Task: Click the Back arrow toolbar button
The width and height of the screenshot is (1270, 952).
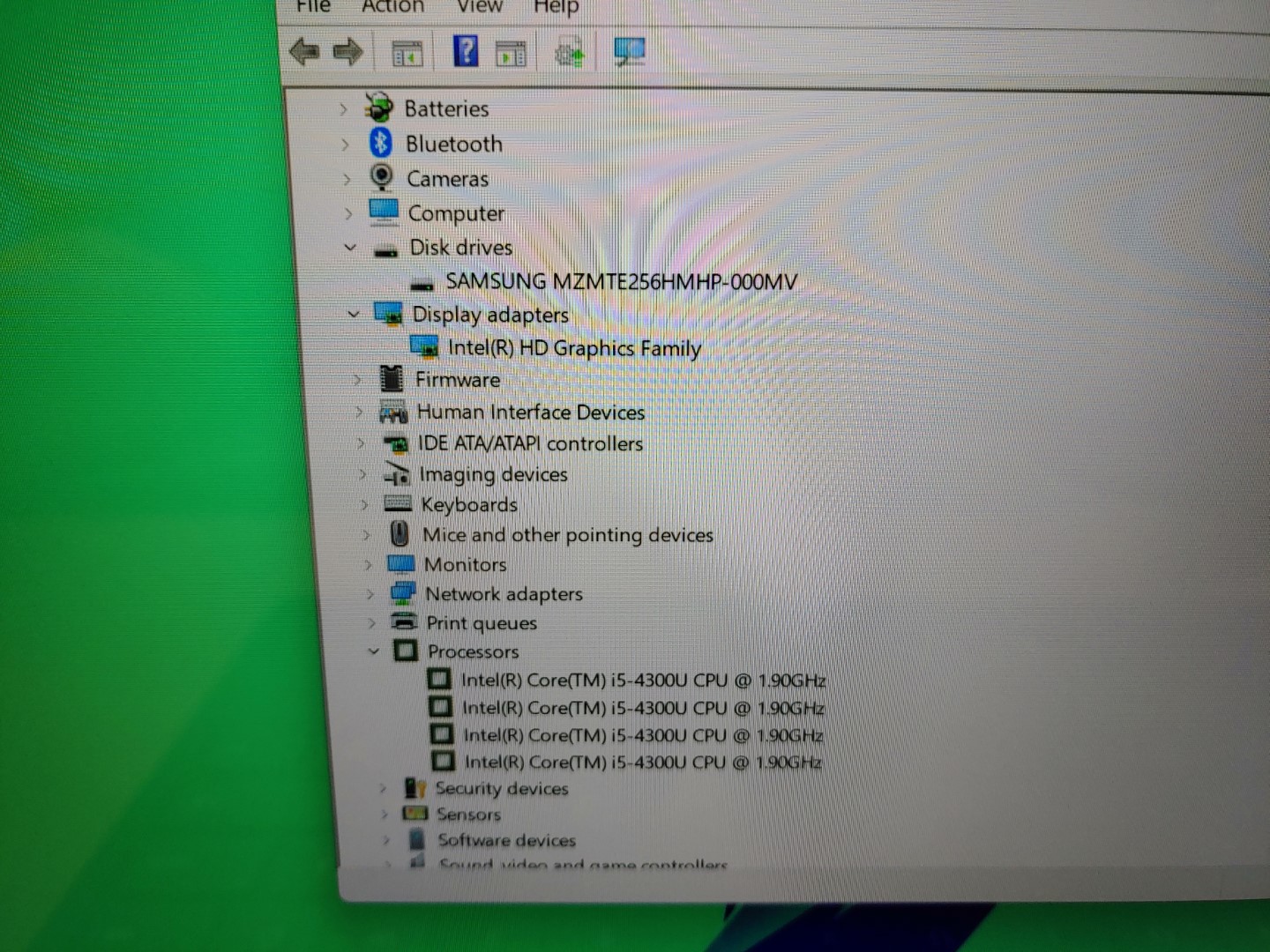Action: [x=304, y=51]
